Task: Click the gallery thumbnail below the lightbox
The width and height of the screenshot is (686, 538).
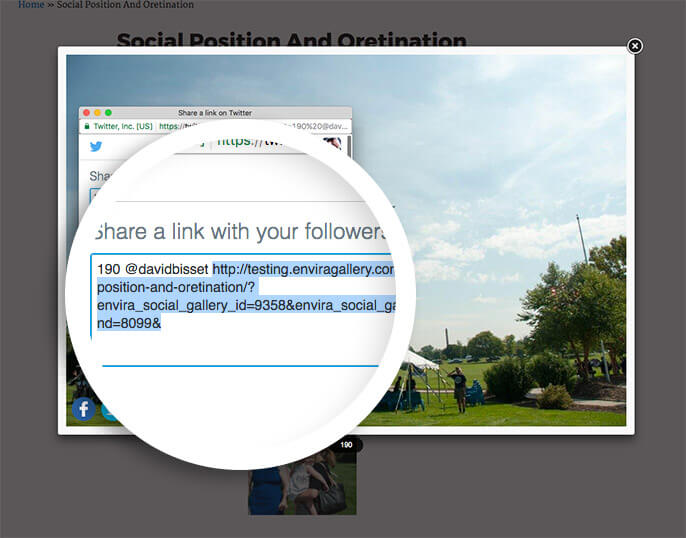Action: [302, 487]
